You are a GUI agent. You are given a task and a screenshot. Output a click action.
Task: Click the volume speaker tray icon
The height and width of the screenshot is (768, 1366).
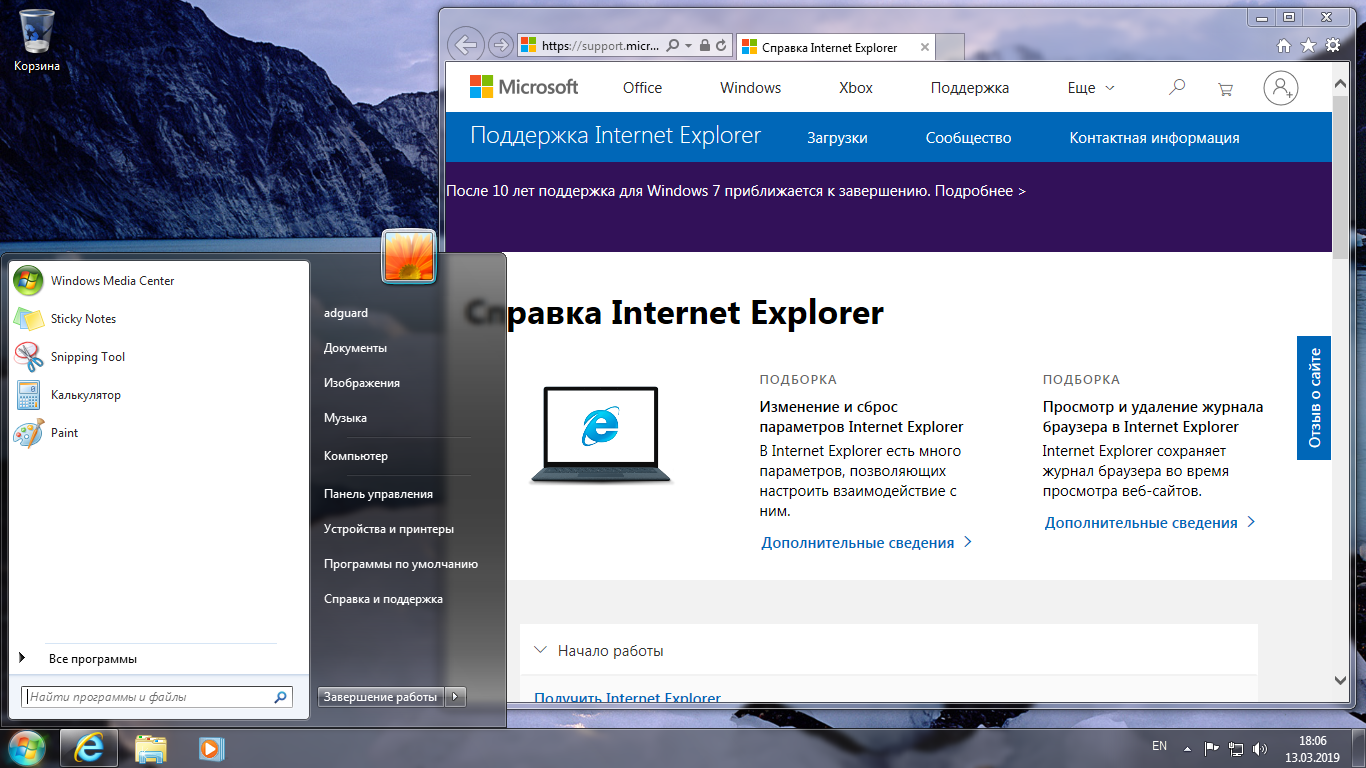click(x=1261, y=748)
